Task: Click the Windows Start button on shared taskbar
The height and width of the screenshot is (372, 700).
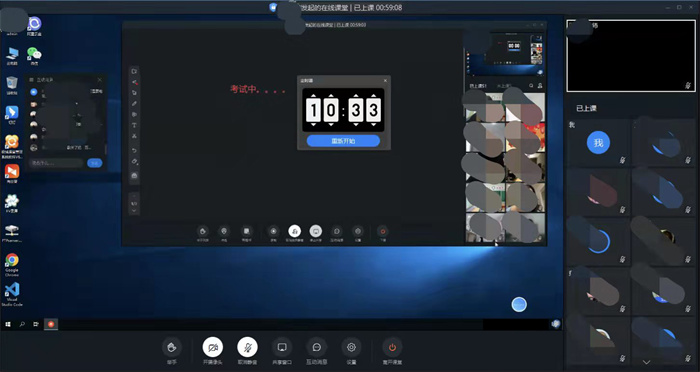Action: [x=8, y=324]
